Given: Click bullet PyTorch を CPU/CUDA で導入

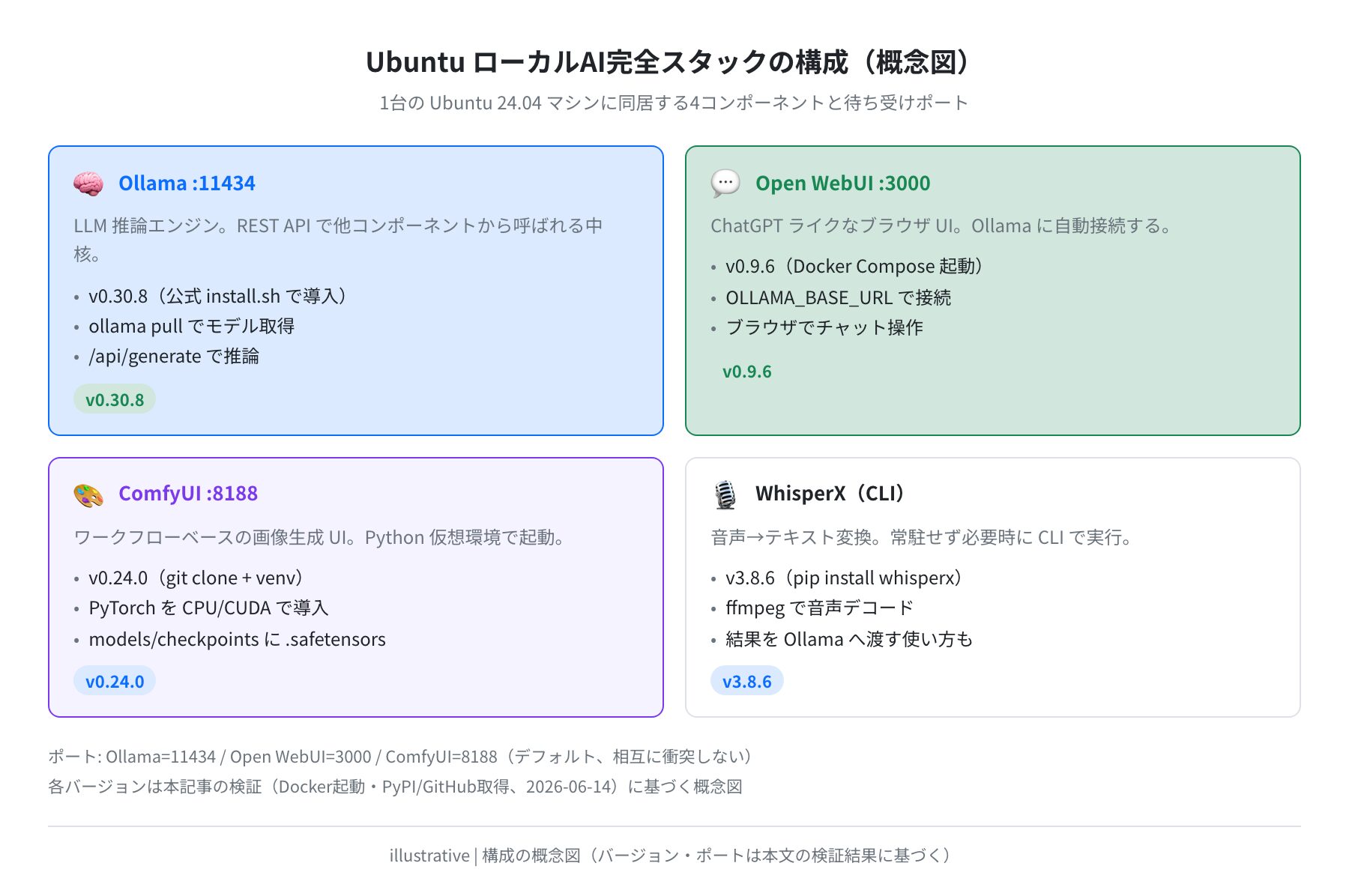Looking at the screenshot, I should click(x=208, y=608).
